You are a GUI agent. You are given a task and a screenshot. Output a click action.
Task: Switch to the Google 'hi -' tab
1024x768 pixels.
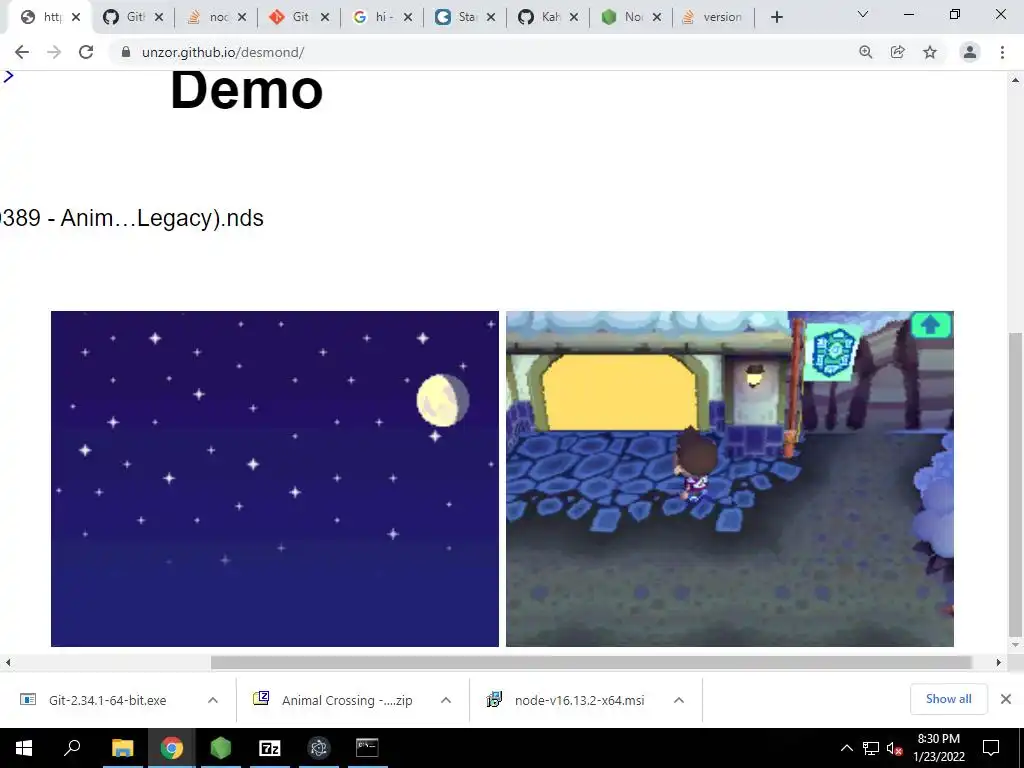tap(374, 17)
